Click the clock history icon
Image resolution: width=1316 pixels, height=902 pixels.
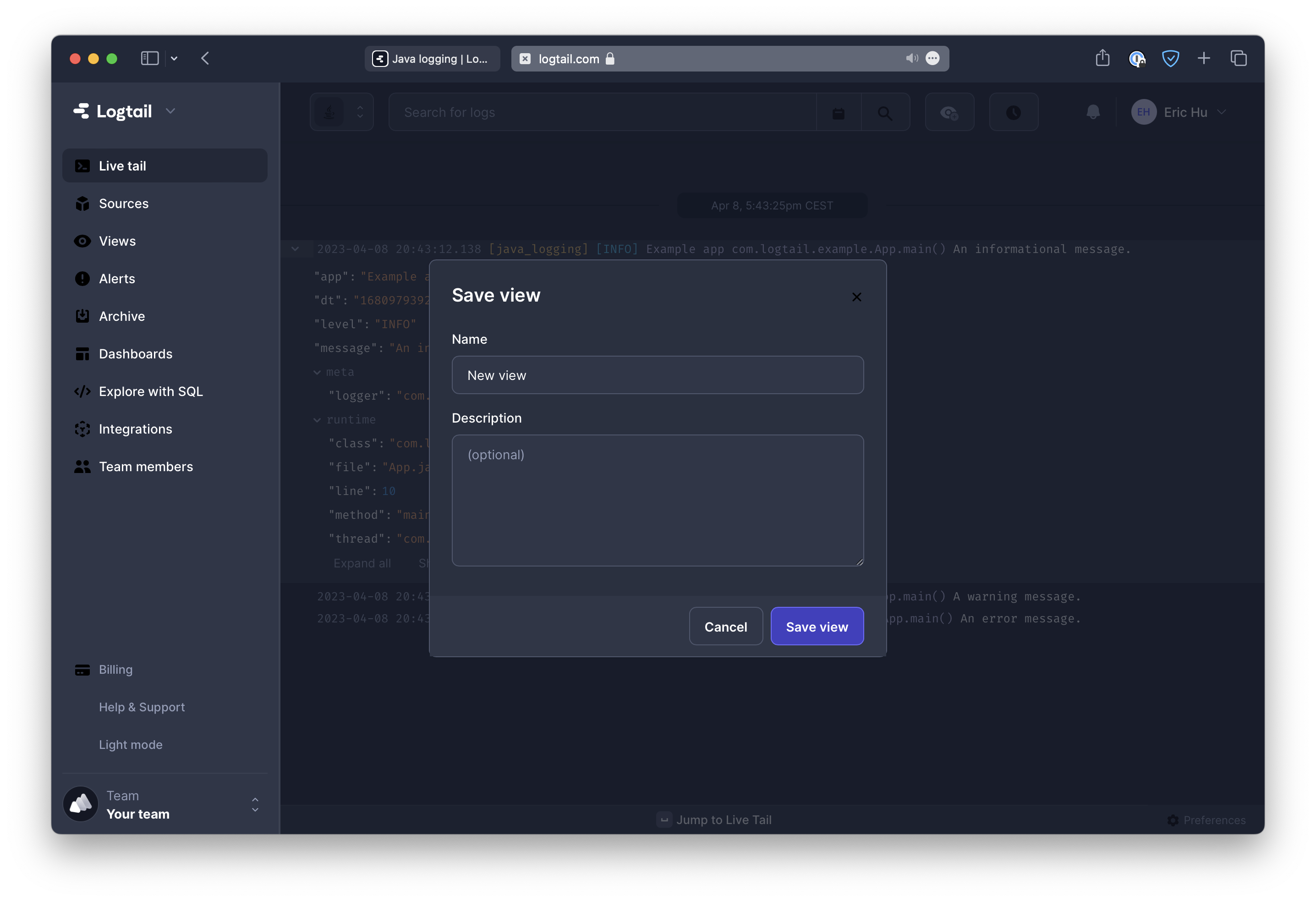(x=1014, y=113)
